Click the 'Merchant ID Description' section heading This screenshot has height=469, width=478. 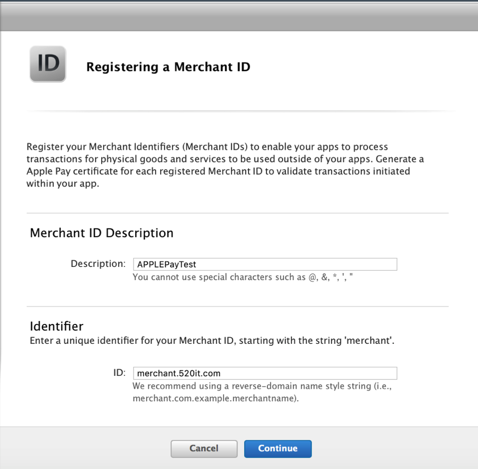click(x=102, y=233)
